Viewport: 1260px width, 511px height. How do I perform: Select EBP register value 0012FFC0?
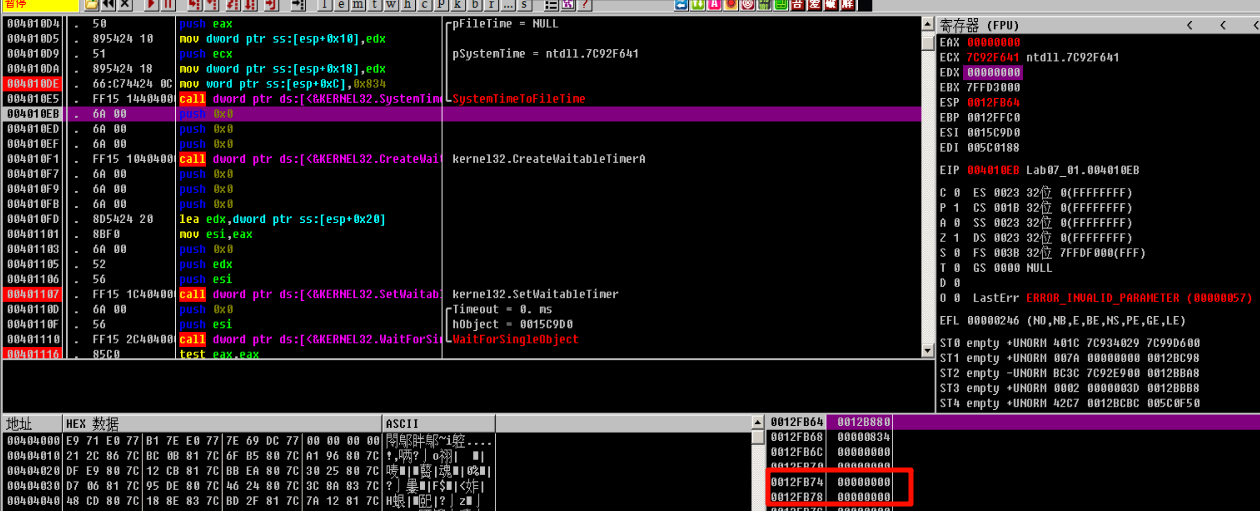pyautogui.click(x=993, y=117)
